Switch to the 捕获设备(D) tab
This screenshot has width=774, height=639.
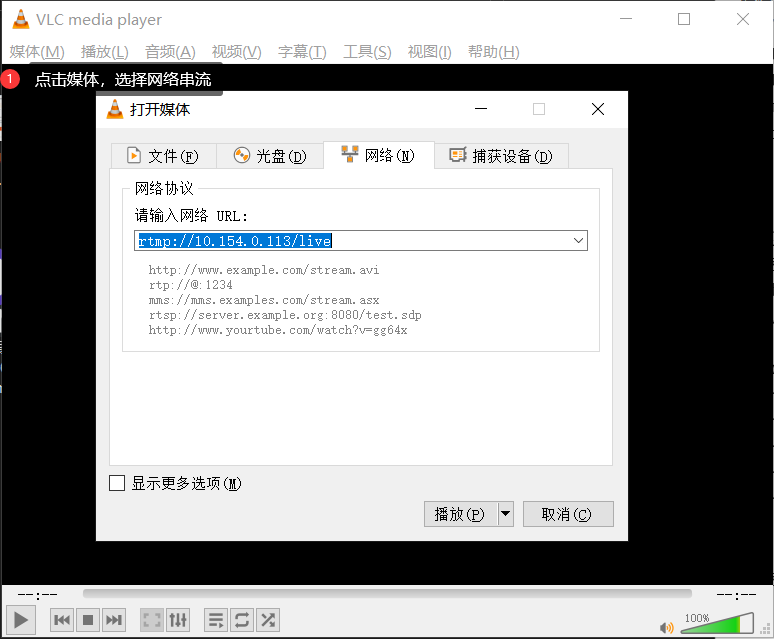[502, 156]
